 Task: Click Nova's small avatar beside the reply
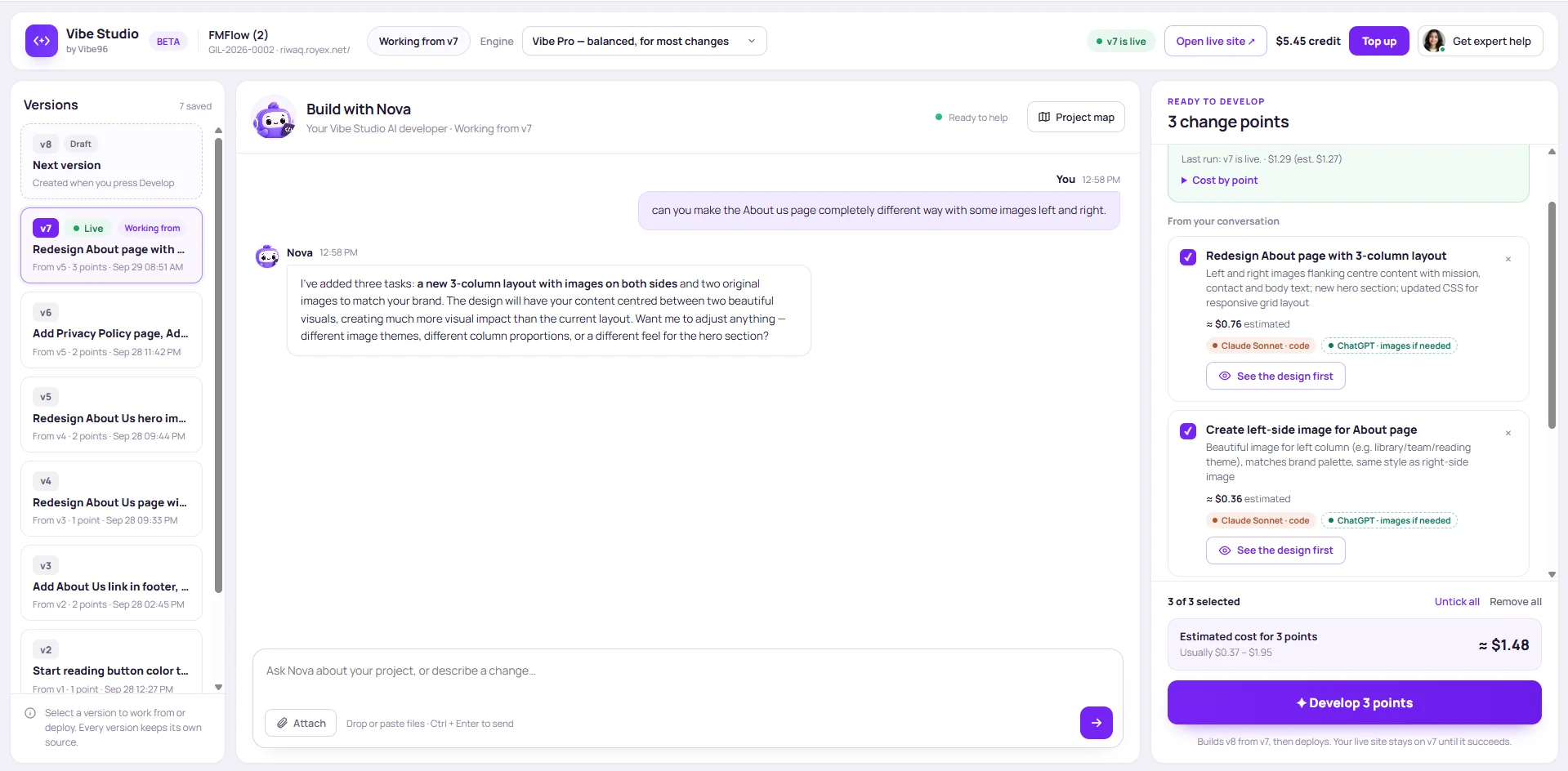(x=267, y=256)
